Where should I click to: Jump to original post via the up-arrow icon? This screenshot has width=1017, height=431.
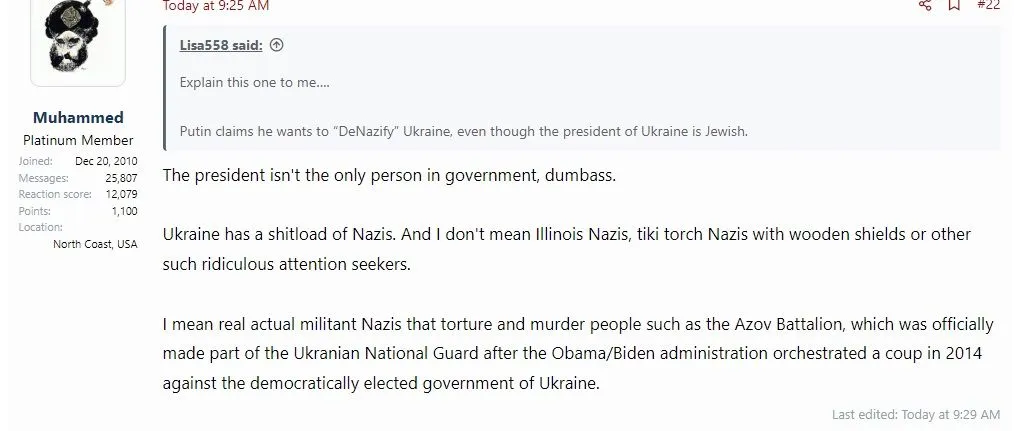[x=277, y=45]
